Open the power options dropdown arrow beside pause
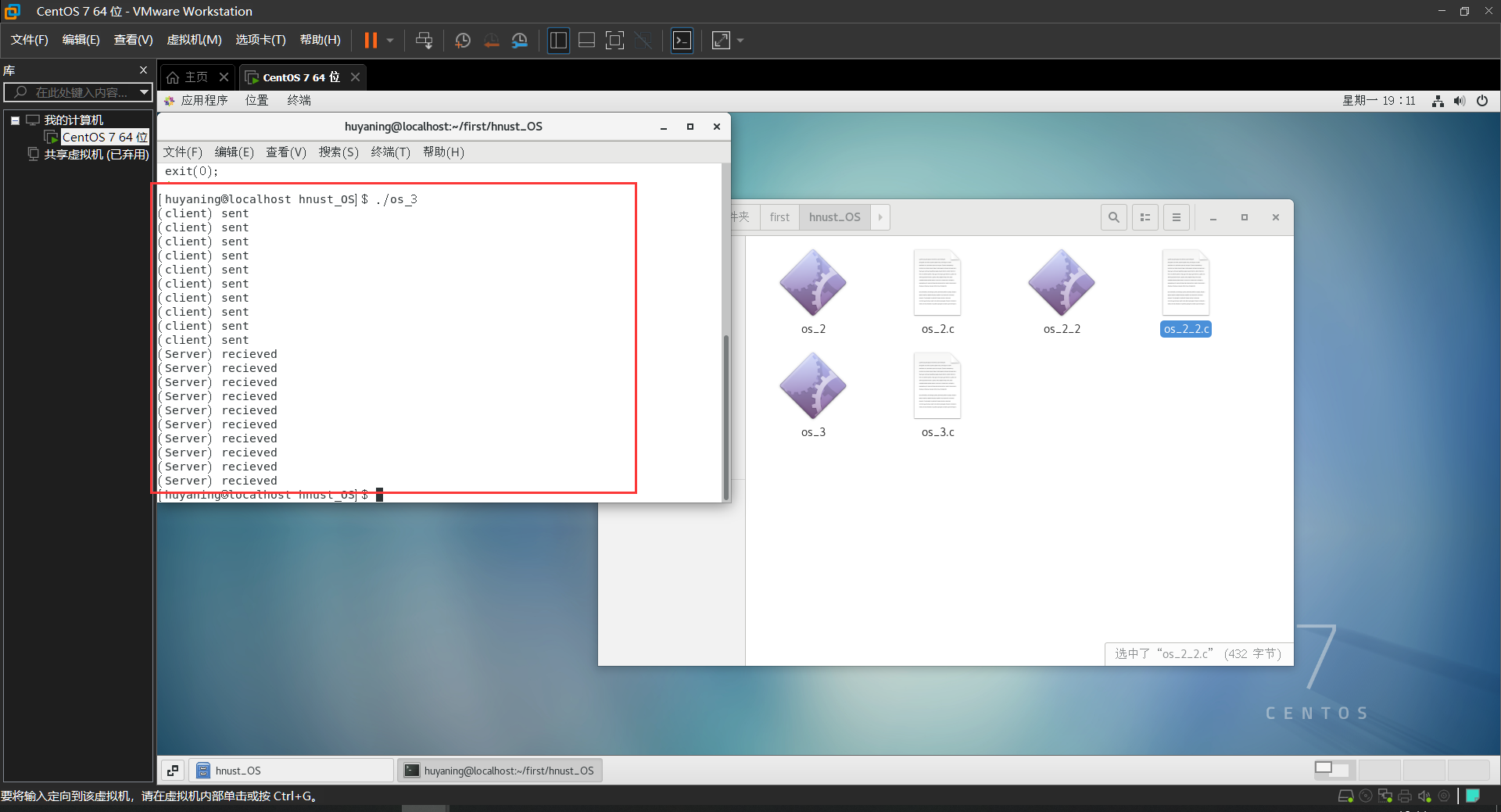The width and height of the screenshot is (1501, 812). 390,41
